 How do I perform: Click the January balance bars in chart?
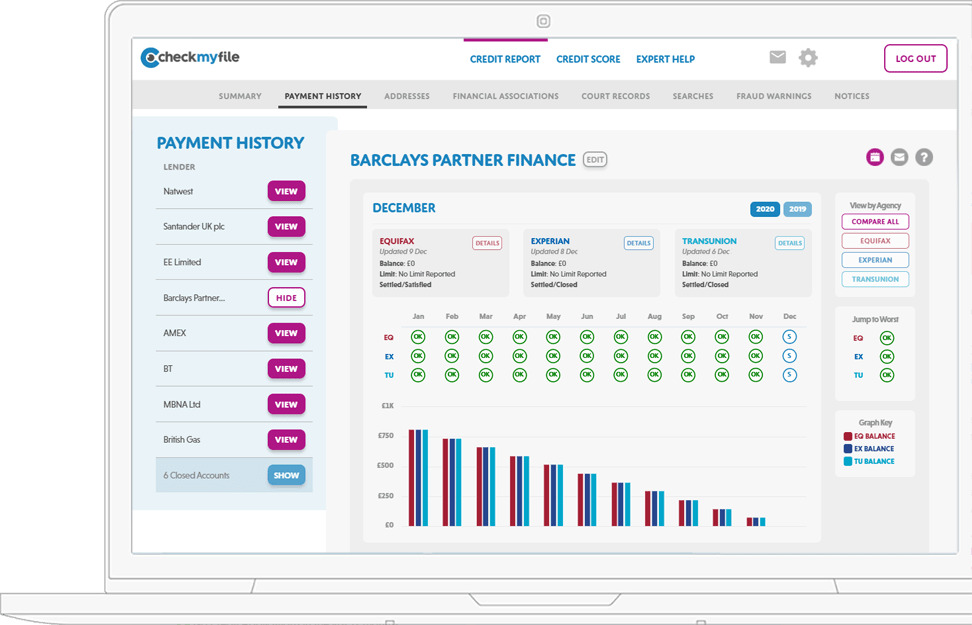(x=418, y=477)
